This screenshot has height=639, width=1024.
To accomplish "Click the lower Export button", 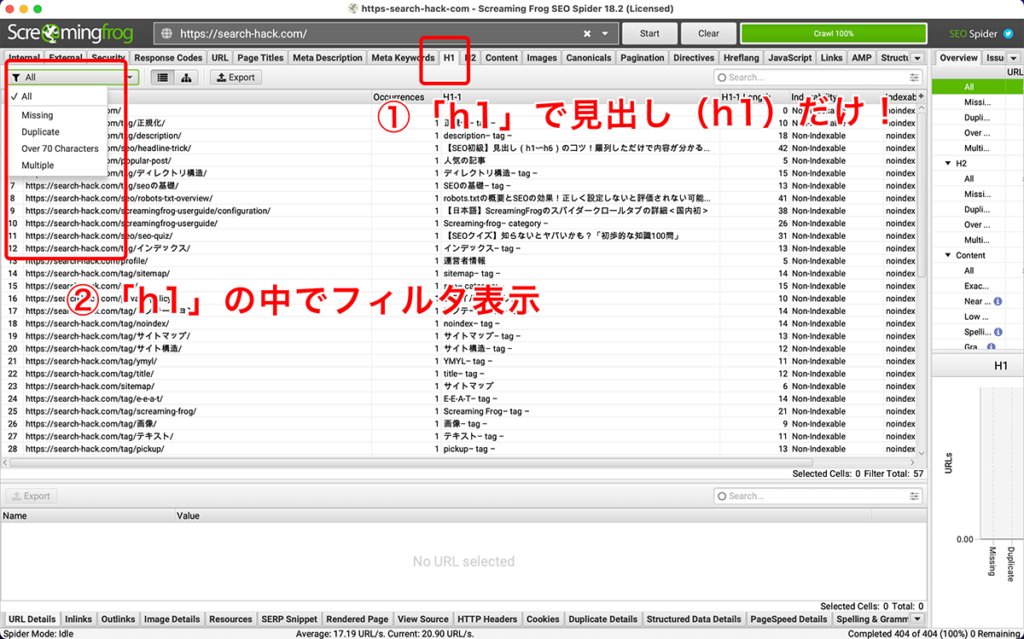I will tap(31, 496).
